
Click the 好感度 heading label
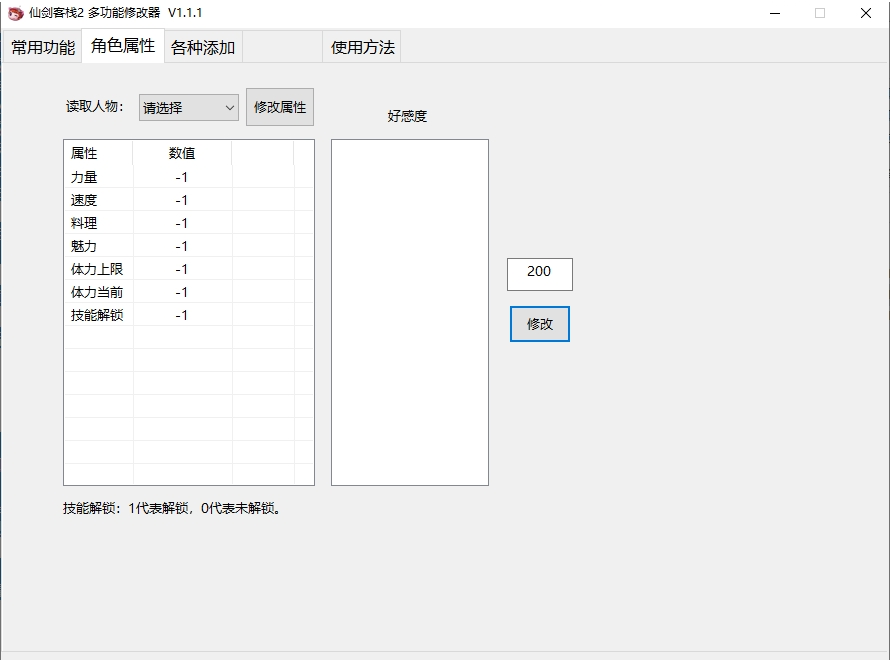point(407,116)
